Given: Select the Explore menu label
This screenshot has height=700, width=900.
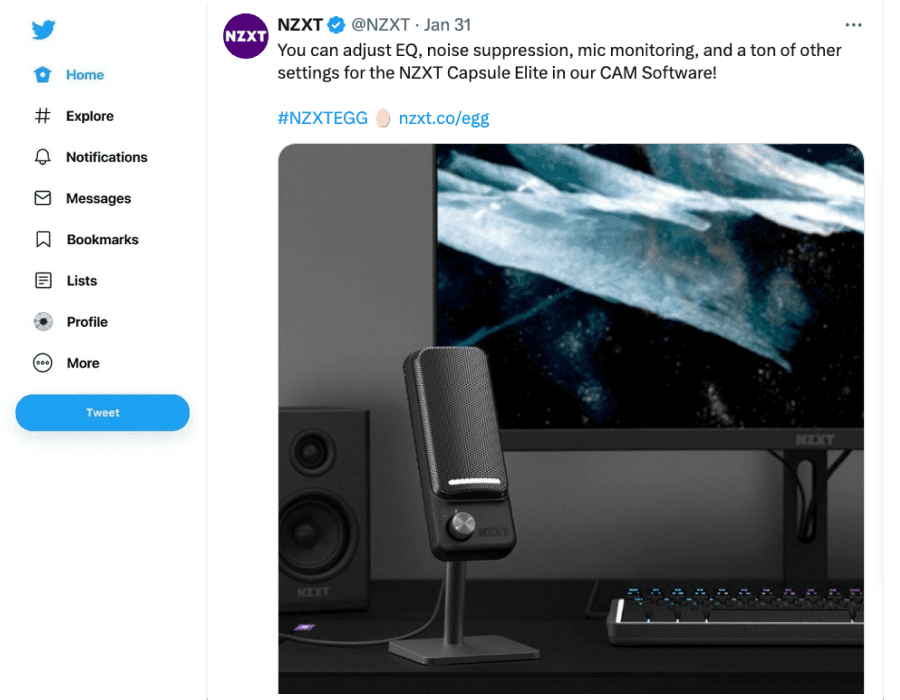Looking at the screenshot, I should coord(90,116).
